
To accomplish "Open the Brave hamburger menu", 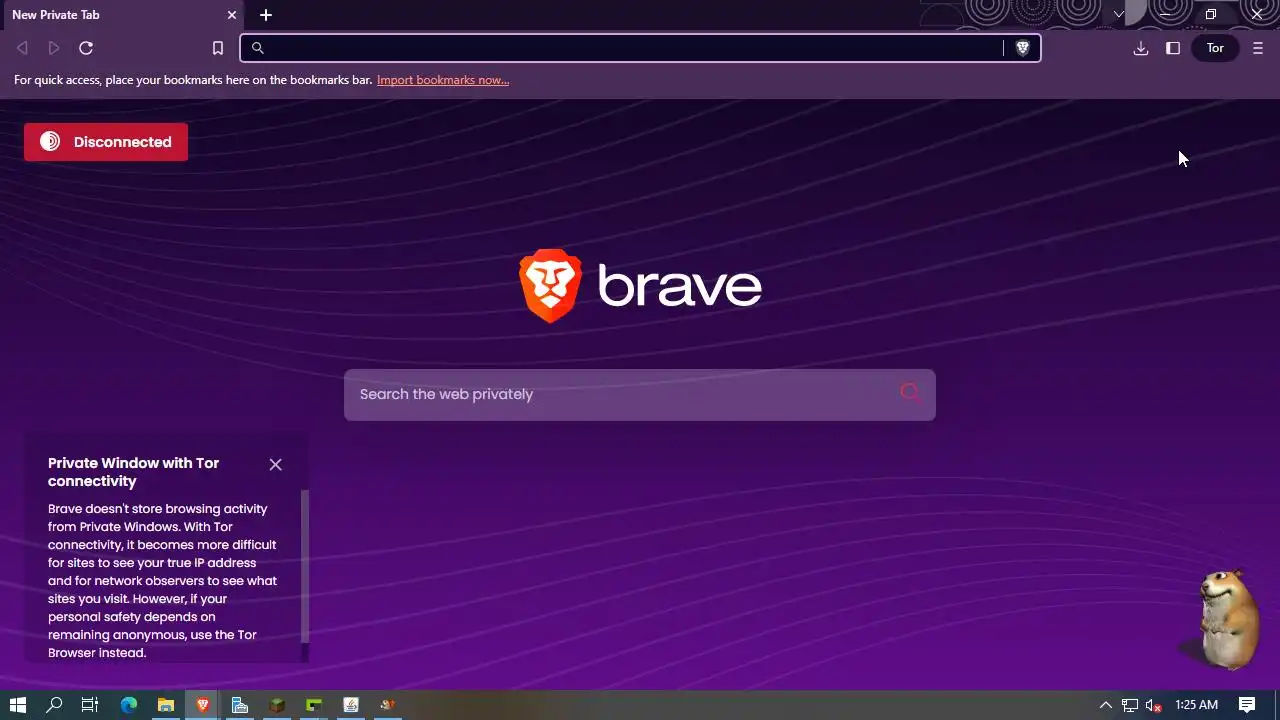I will tap(1258, 48).
